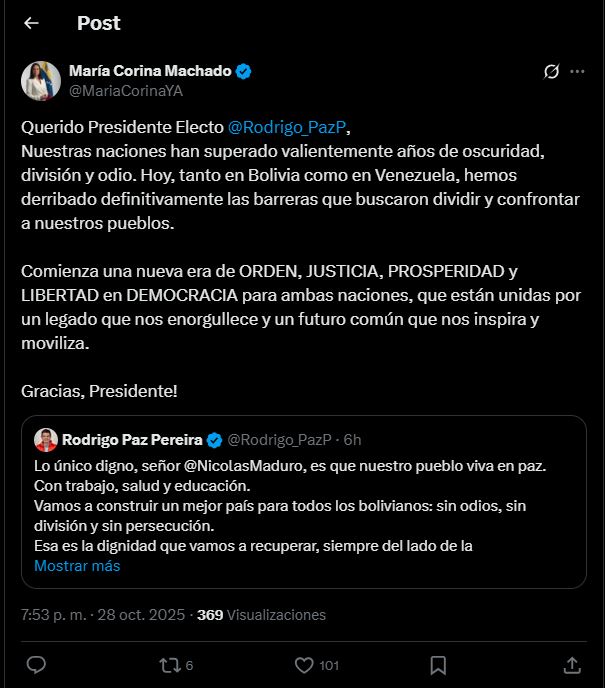Open the @Rodrigo_PazP mention in the post text
605x688 pixels.
(289, 129)
